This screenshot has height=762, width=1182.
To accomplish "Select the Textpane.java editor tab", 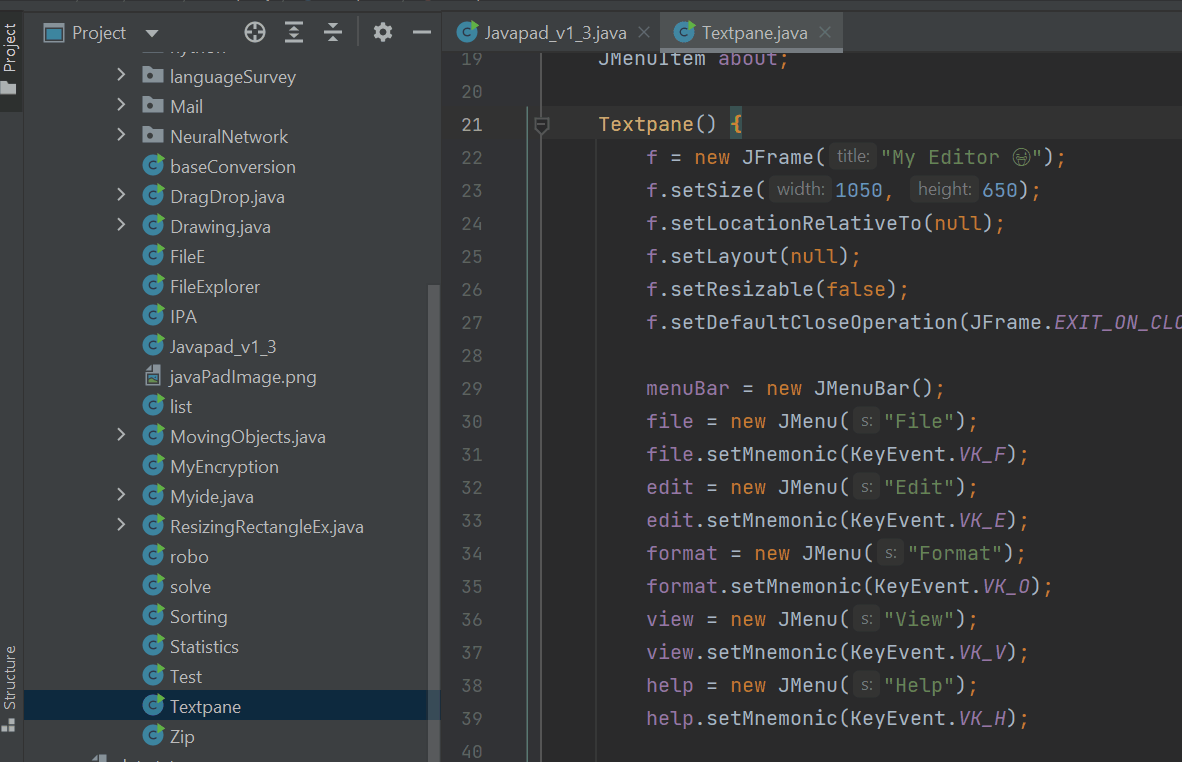I will (755, 33).
